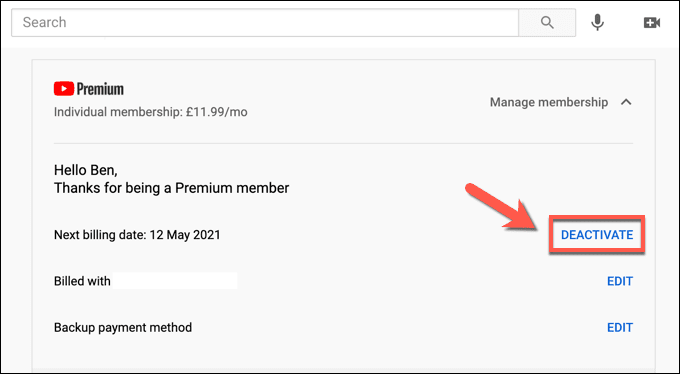The width and height of the screenshot is (680, 374).
Task: Select the Individual membership price text
Action: pyautogui.click(x=150, y=112)
